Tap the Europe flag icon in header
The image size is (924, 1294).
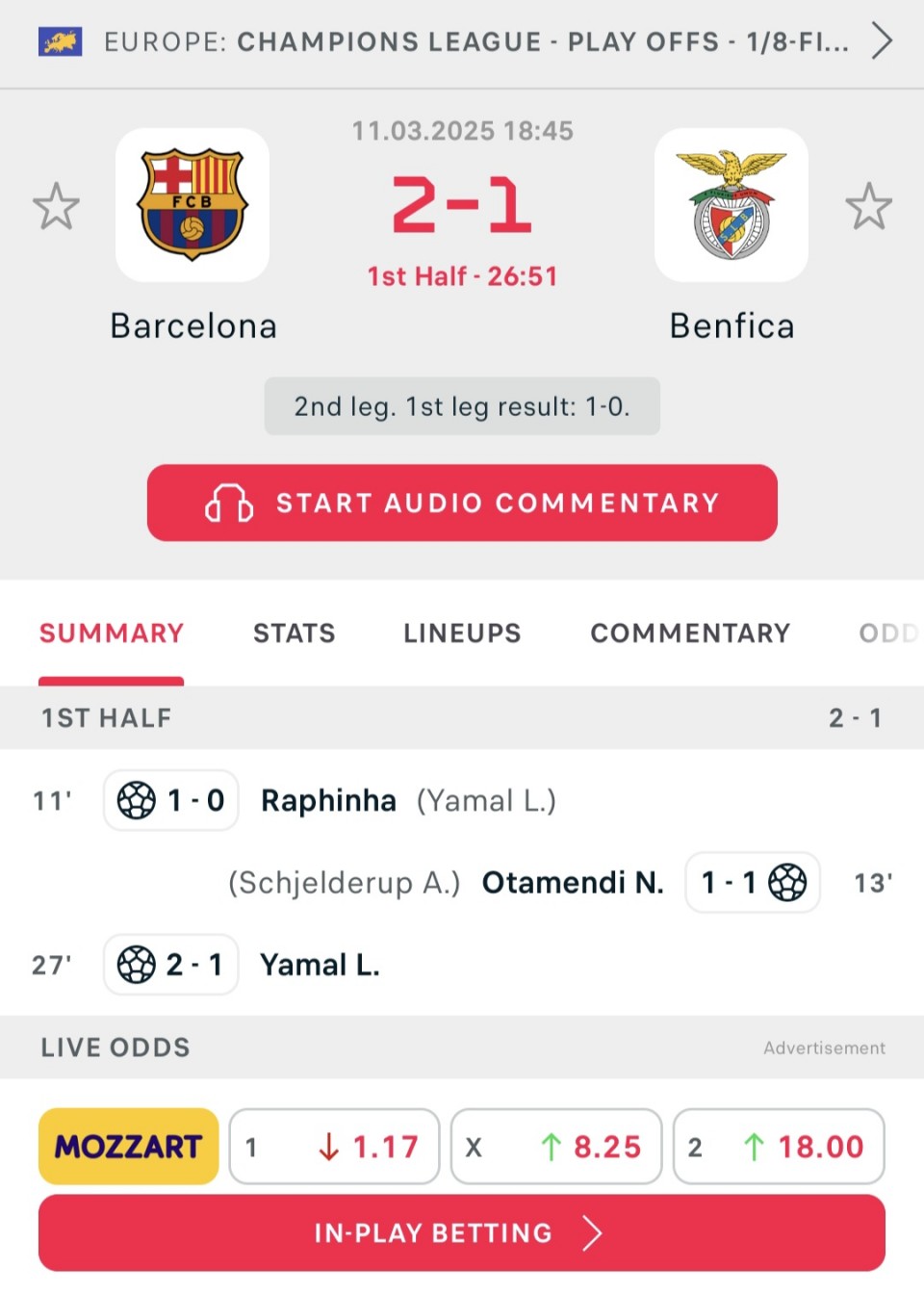tap(60, 41)
